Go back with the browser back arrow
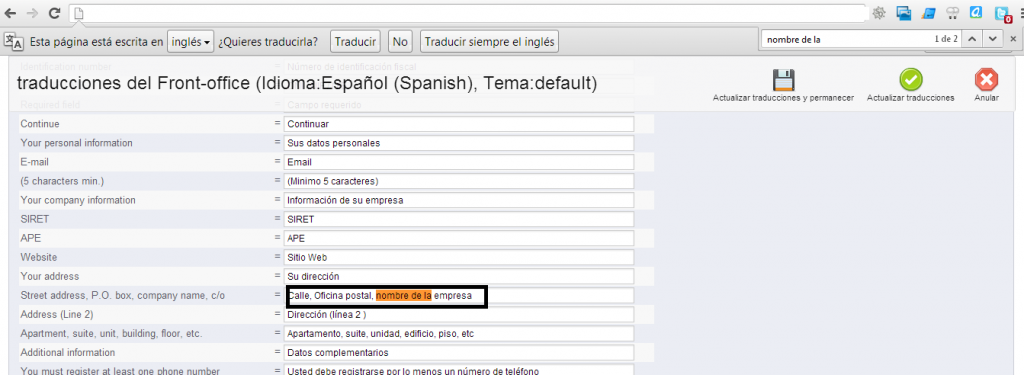Viewport: 1024px width, 375px height. pos(11,12)
